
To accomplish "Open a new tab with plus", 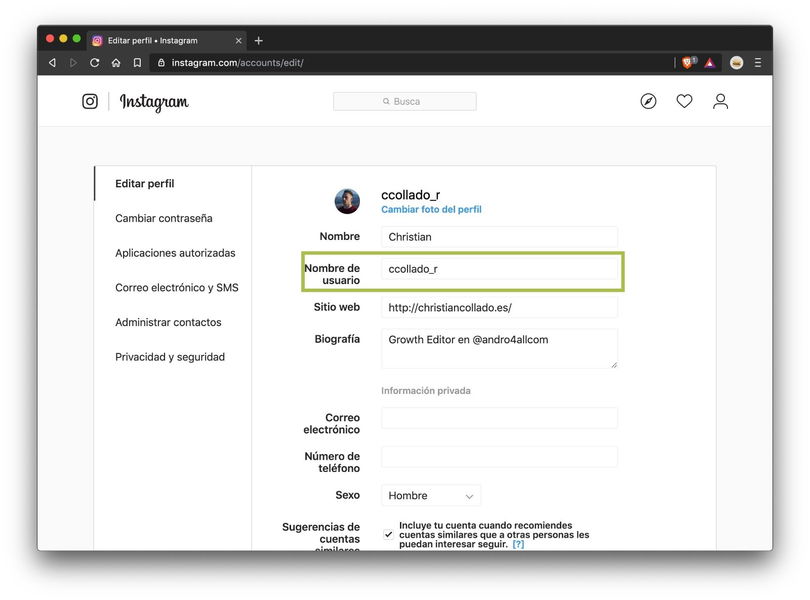I will coord(259,40).
